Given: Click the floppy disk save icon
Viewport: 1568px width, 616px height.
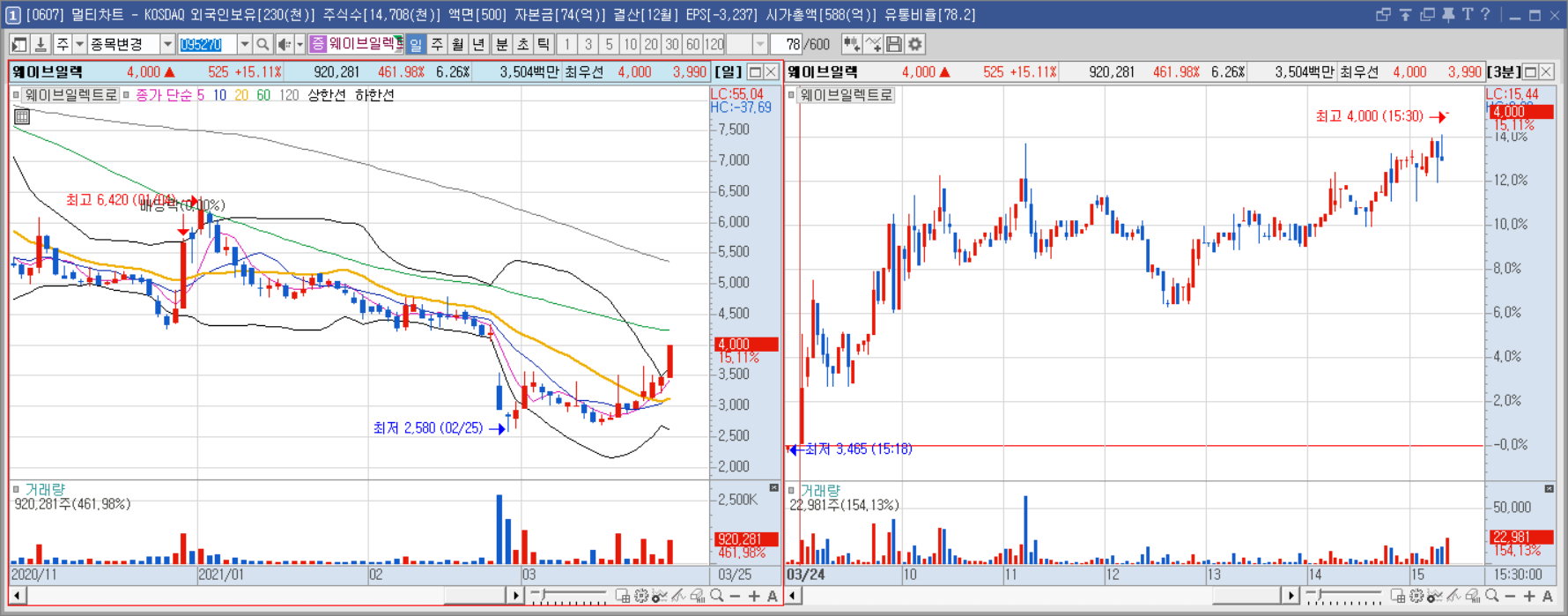Looking at the screenshot, I should click(894, 44).
